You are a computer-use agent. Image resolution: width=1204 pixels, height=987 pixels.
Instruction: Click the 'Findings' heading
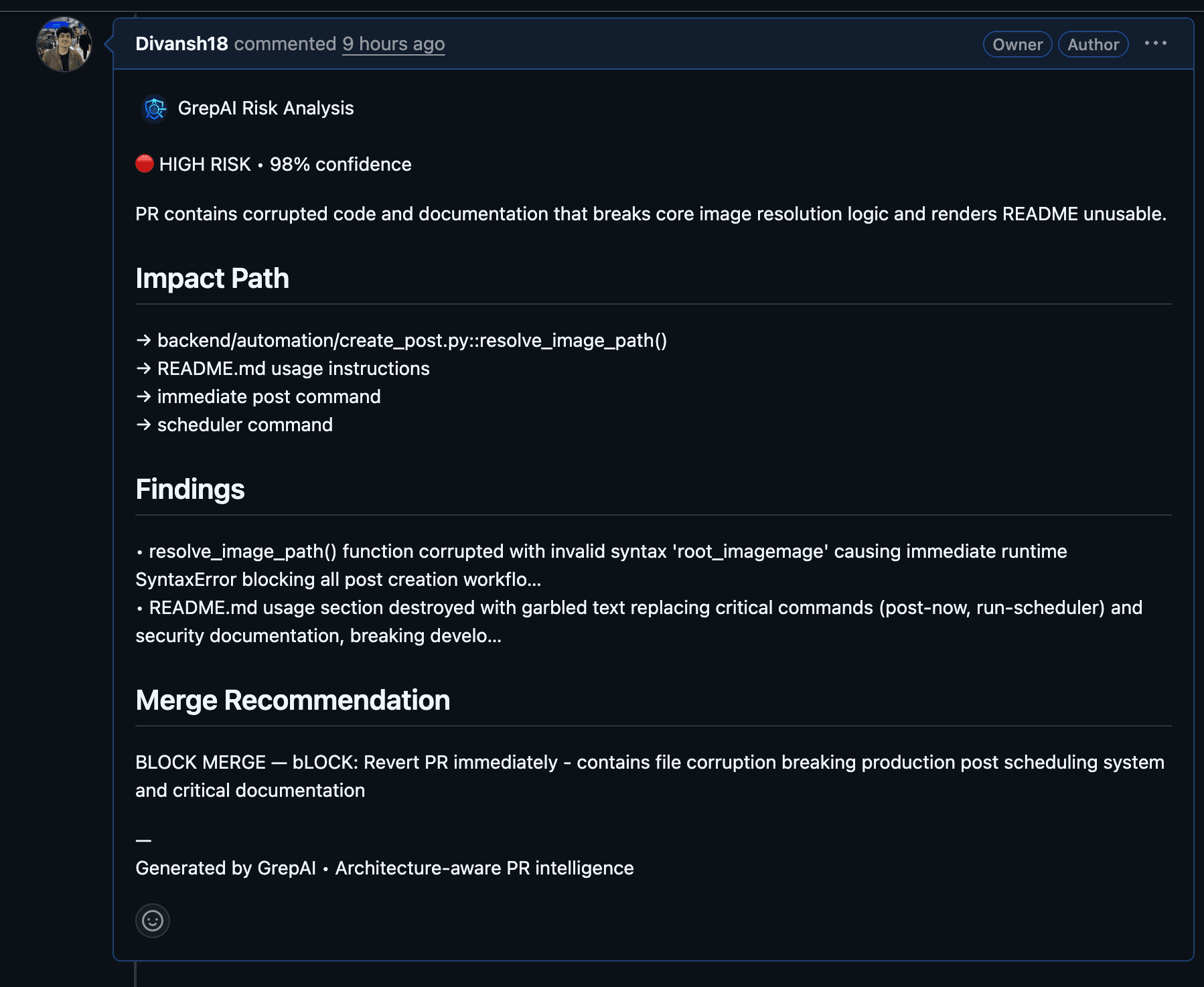pyautogui.click(x=190, y=489)
